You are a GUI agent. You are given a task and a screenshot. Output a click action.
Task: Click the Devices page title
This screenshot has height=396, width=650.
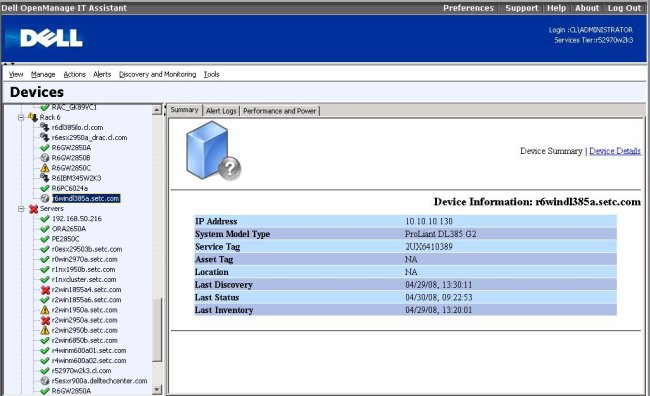click(37, 92)
